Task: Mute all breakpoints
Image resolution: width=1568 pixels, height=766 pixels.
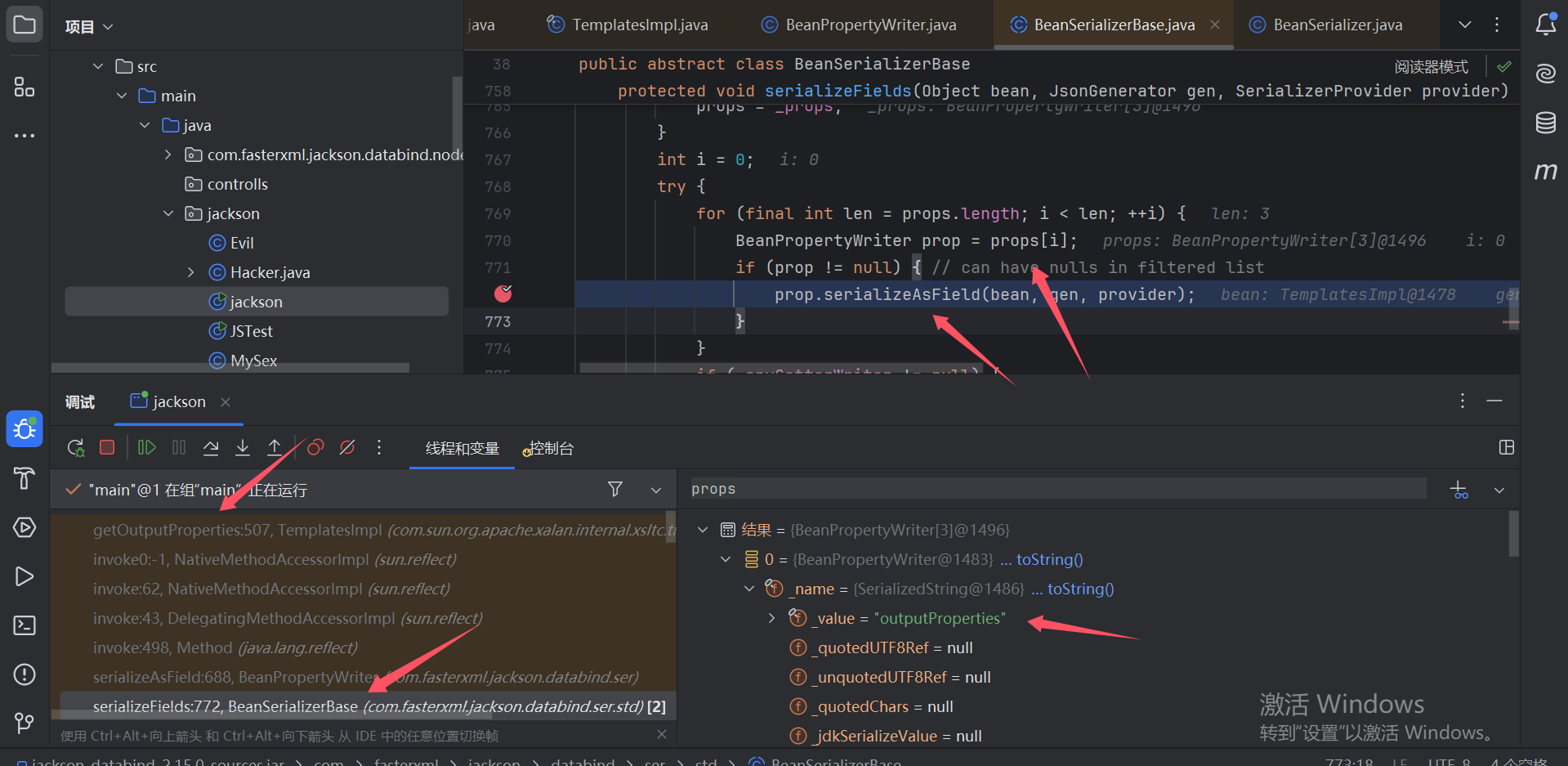Action: [347, 447]
